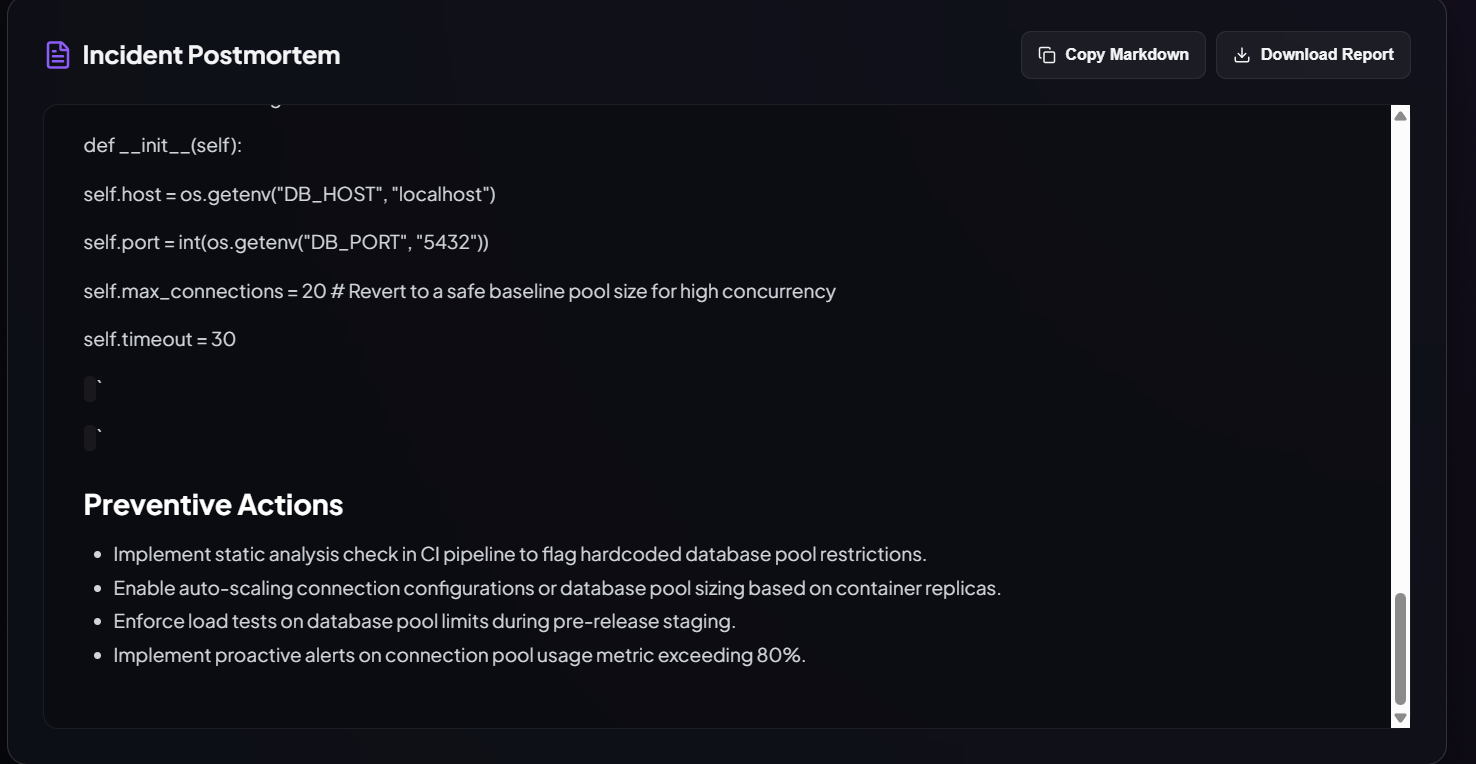The width and height of the screenshot is (1476, 764).
Task: Click the scrollbar thumb in the report panel
Action: (x=1400, y=649)
